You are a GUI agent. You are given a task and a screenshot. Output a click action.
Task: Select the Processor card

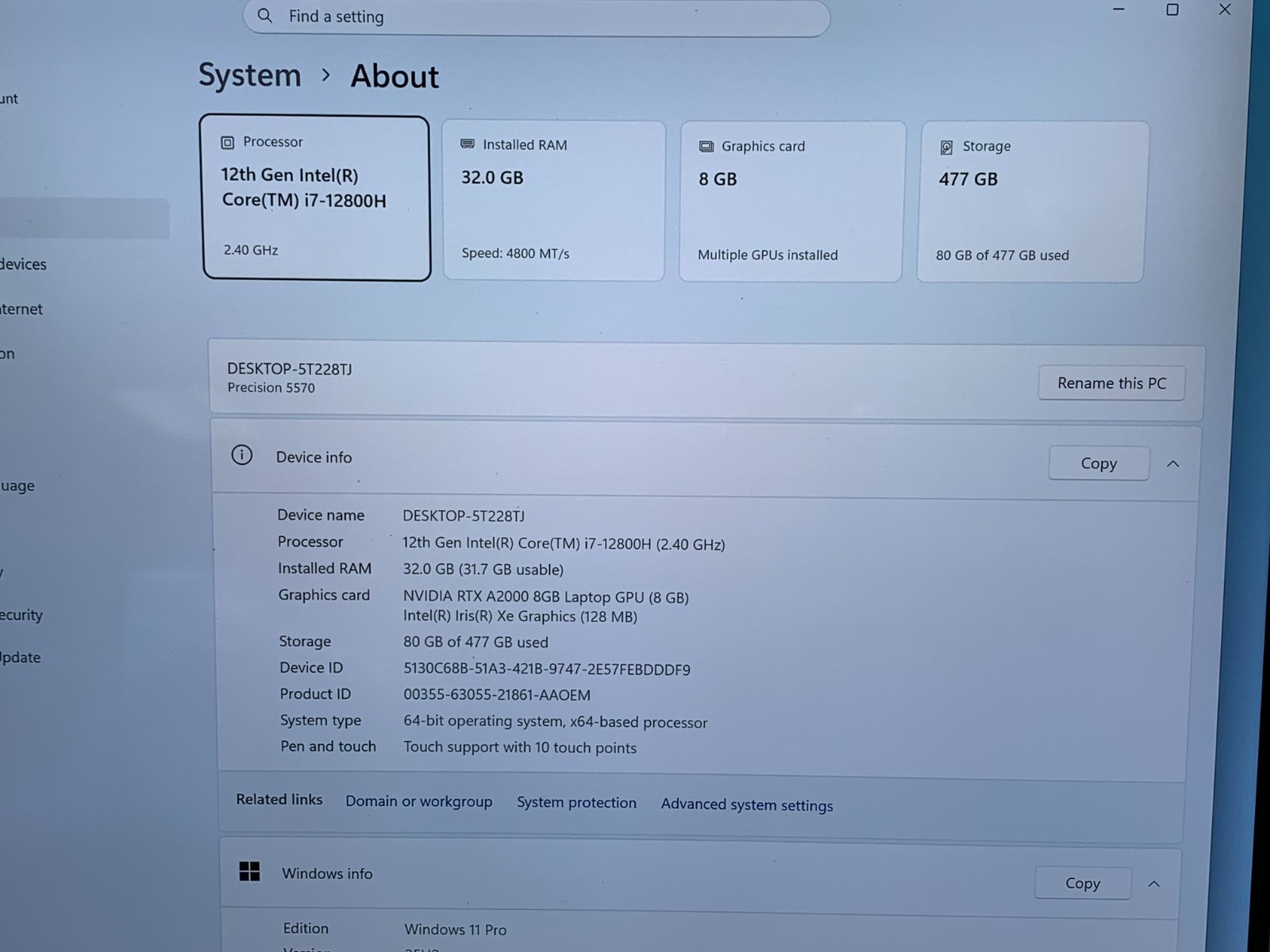coord(316,198)
